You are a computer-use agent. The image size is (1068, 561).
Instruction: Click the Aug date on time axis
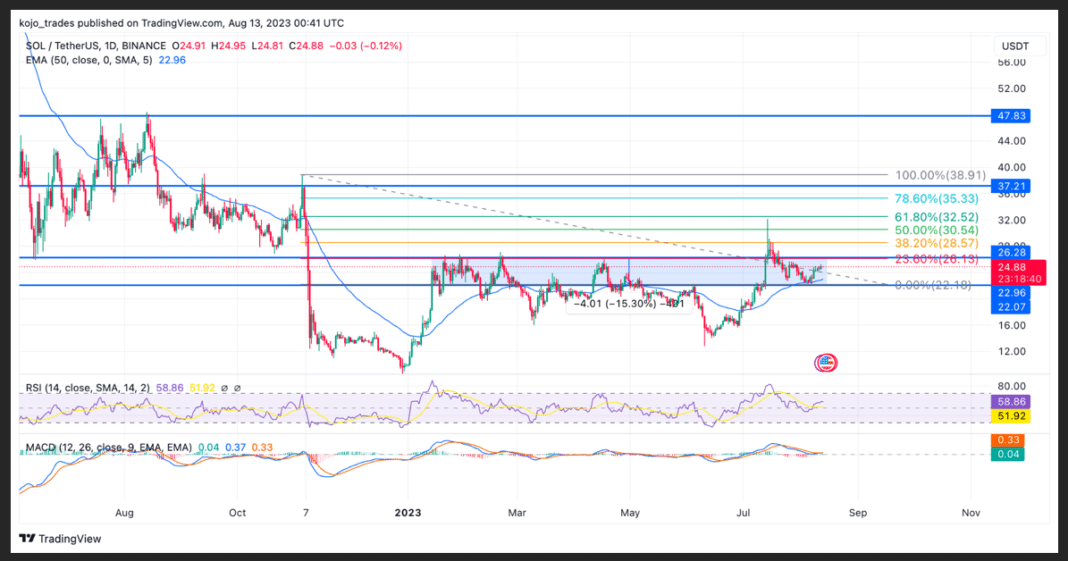[x=125, y=513]
